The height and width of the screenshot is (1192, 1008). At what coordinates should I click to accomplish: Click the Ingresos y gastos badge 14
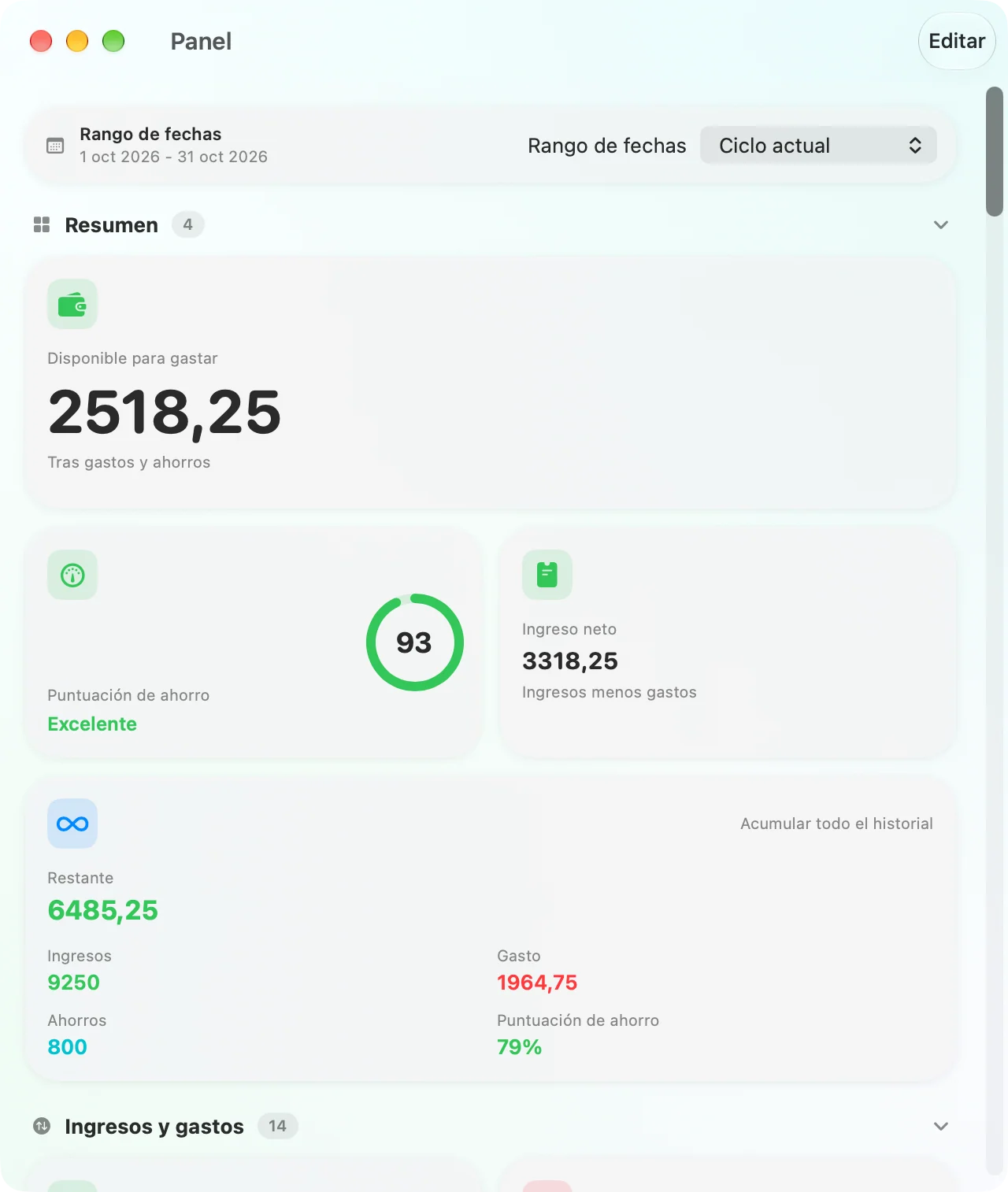pyautogui.click(x=277, y=1126)
